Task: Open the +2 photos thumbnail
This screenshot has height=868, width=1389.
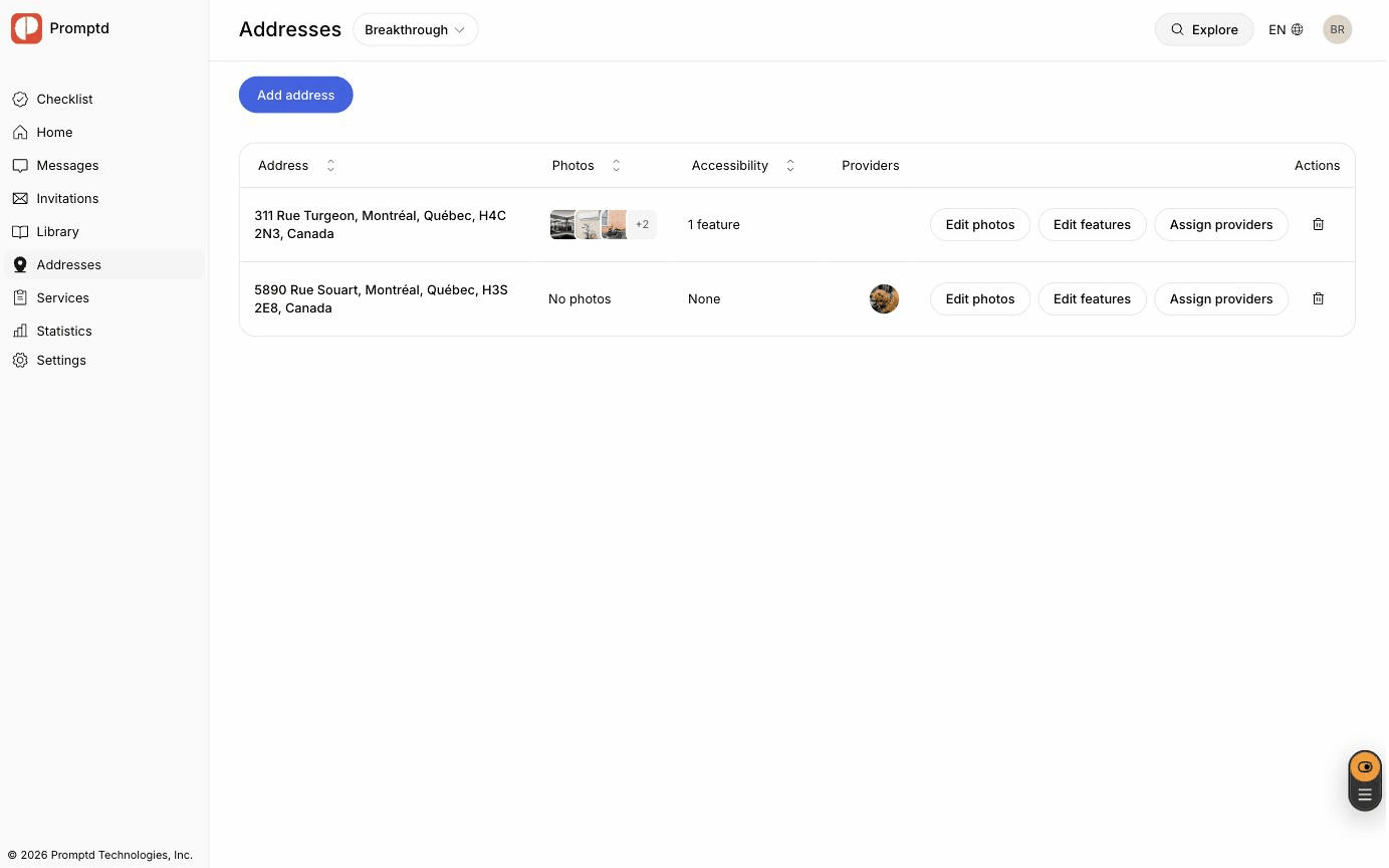Action: click(642, 225)
